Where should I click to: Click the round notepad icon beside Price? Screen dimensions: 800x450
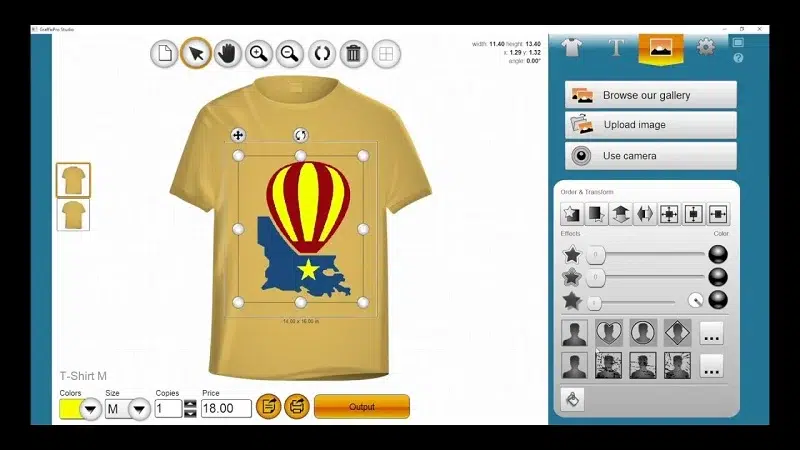[268, 407]
